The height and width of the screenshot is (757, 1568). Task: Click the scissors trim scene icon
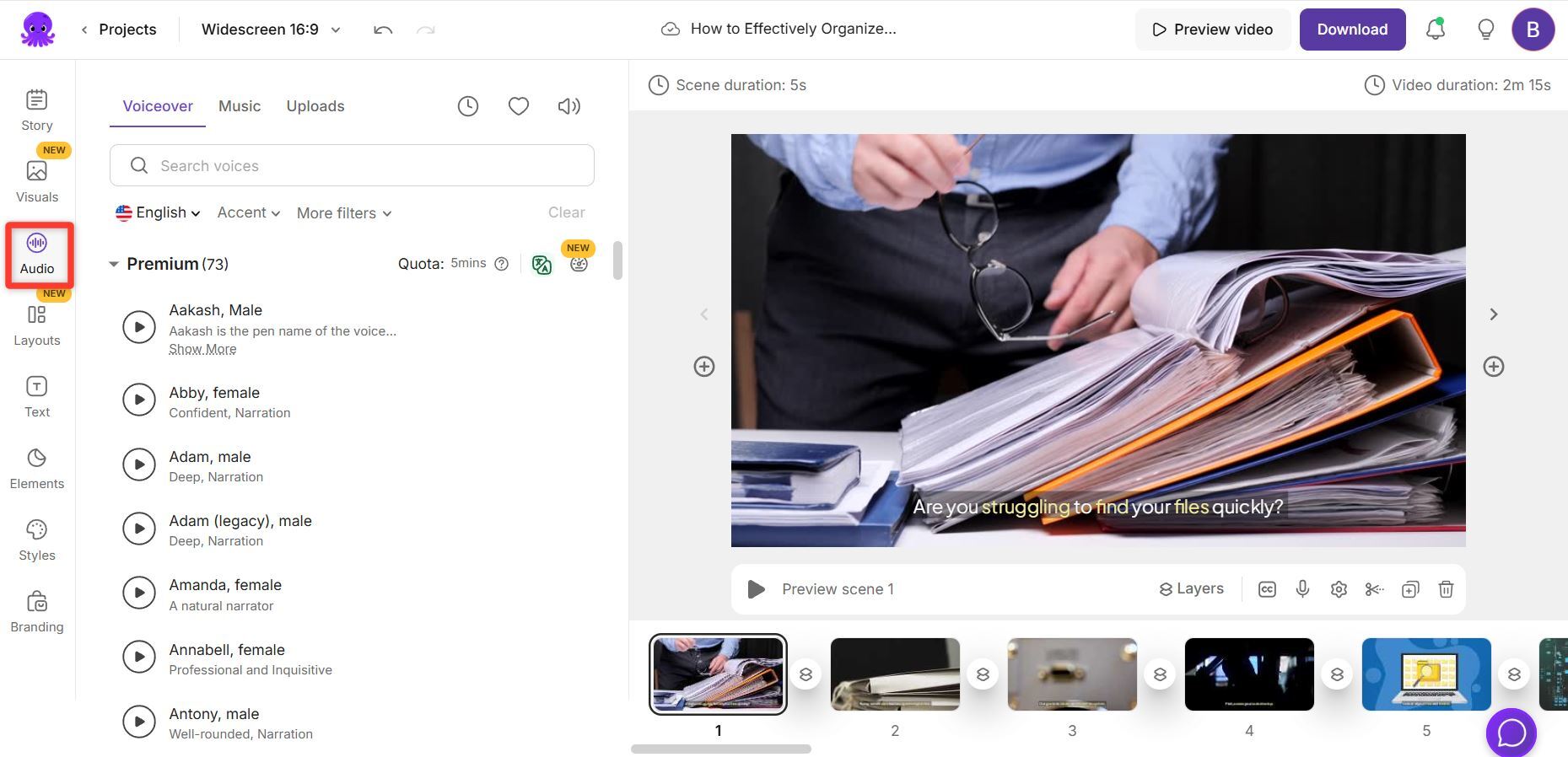click(1374, 589)
